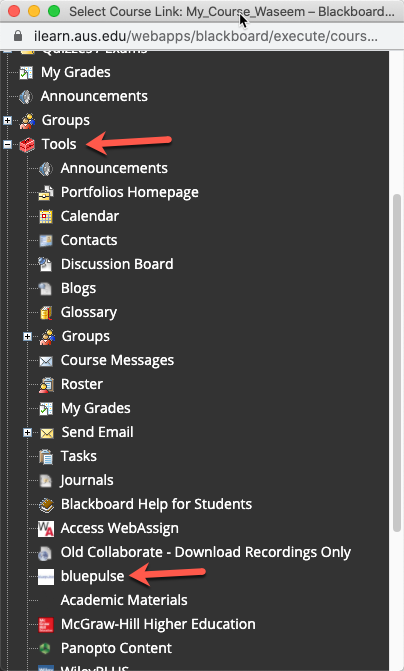The height and width of the screenshot is (671, 404).
Task: Expand the Send Email node
Action: [27, 433]
